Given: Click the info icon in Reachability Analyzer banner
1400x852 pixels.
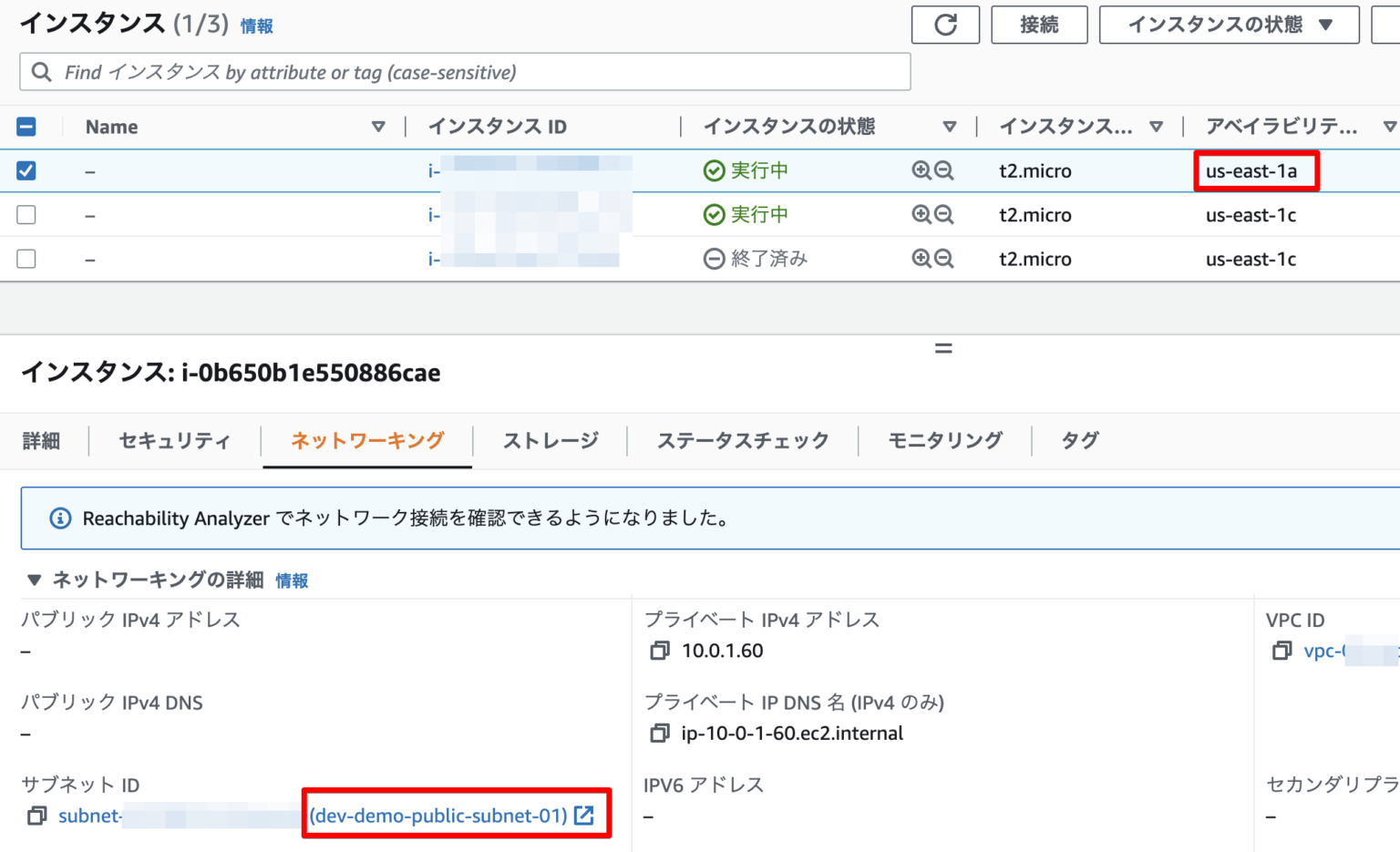Looking at the screenshot, I should tap(60, 518).
